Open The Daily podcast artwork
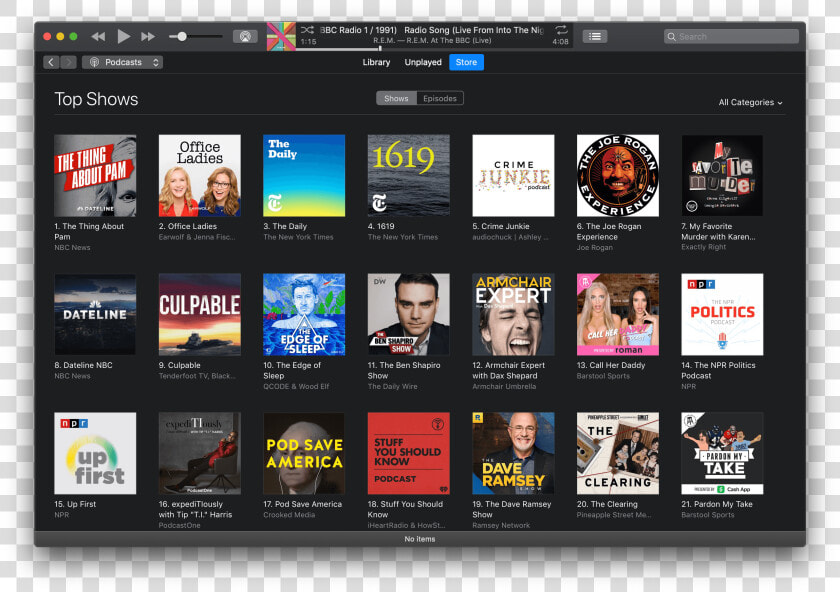840x592 pixels. 304,175
